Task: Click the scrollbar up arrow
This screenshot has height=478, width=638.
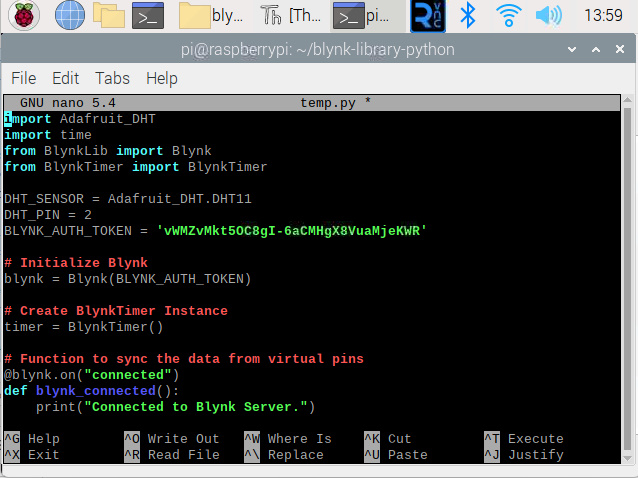Action: coord(627,99)
